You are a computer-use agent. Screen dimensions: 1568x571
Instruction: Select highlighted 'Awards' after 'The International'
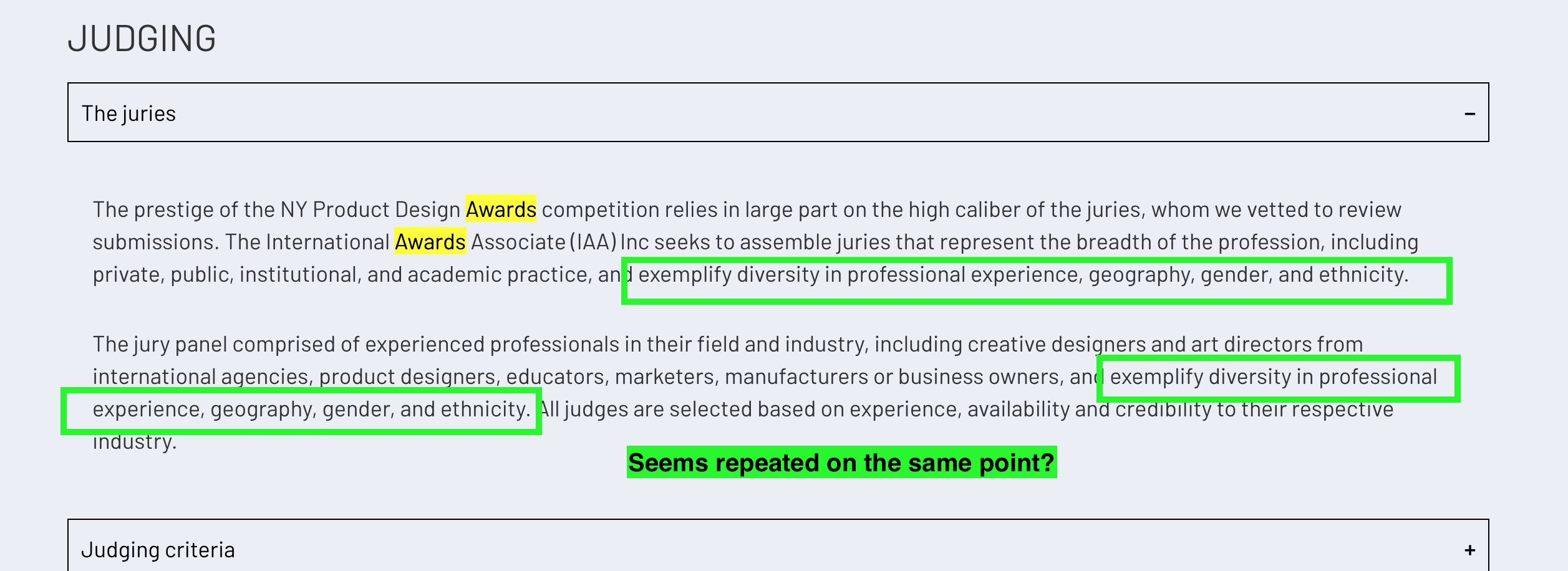coord(430,242)
